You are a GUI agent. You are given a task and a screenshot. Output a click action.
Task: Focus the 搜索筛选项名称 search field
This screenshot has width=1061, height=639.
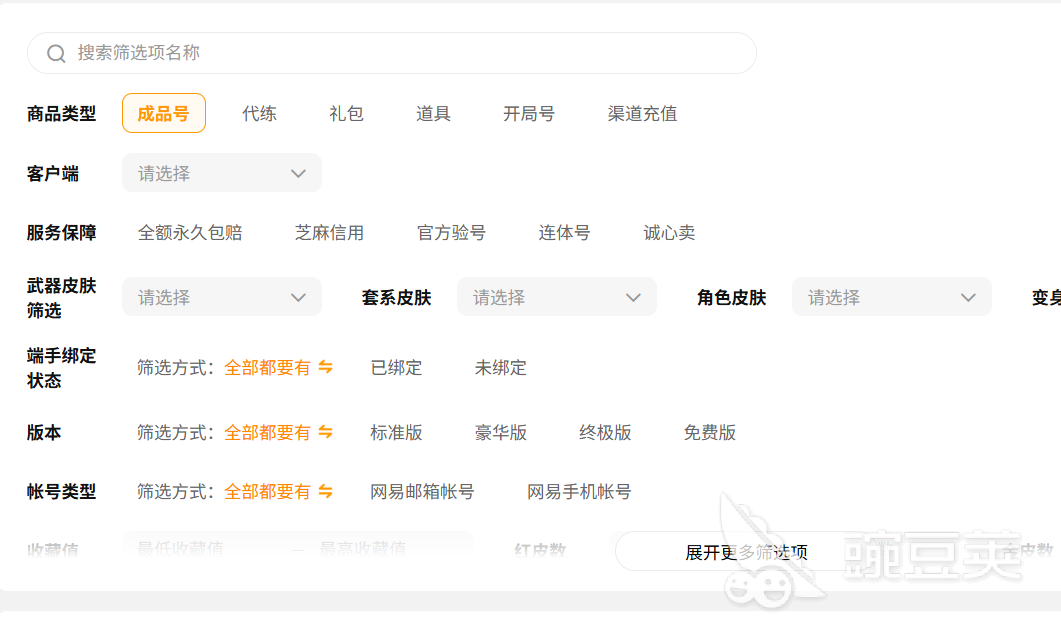400,53
